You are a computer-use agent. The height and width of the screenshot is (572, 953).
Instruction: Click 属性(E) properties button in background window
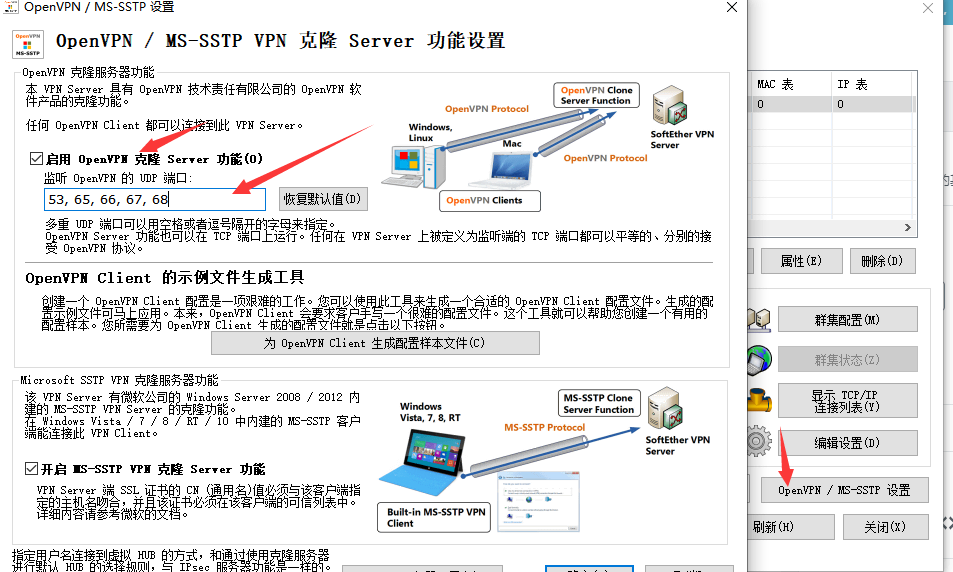click(801, 261)
